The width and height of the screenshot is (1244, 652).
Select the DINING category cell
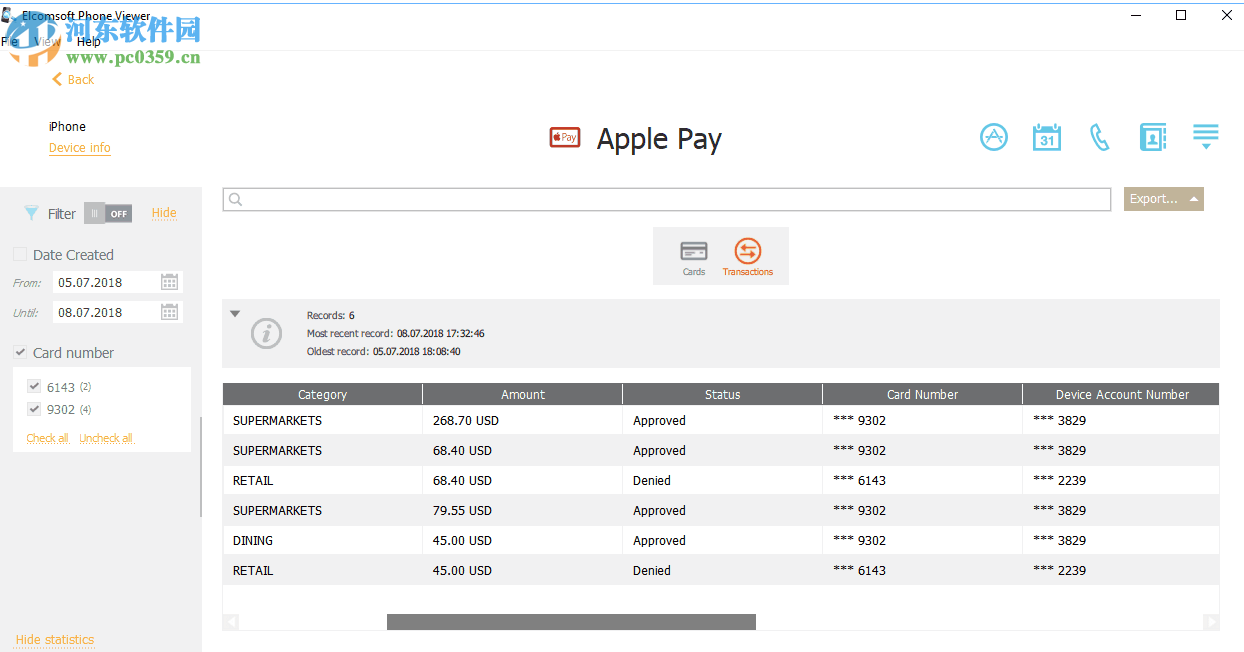(x=322, y=540)
